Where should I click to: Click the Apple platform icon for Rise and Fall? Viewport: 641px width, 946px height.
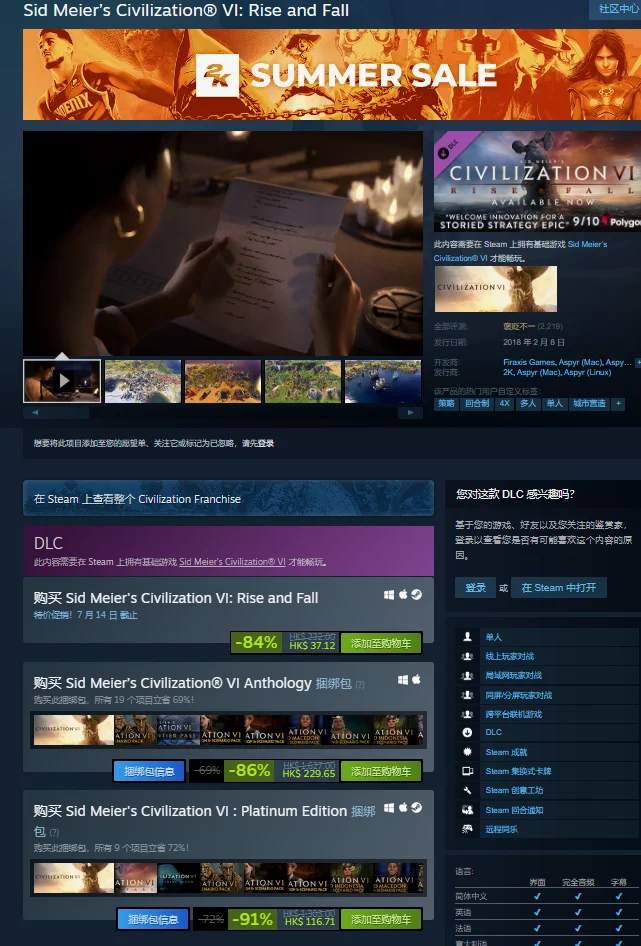tap(403, 595)
